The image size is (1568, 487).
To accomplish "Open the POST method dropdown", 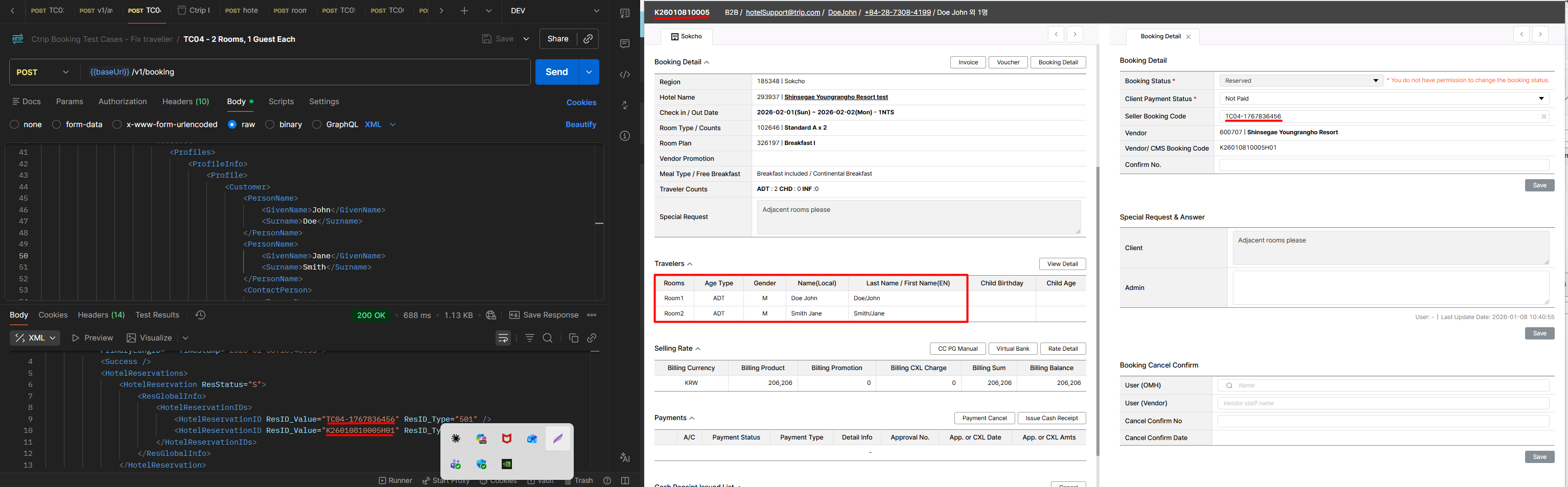I will coord(42,72).
